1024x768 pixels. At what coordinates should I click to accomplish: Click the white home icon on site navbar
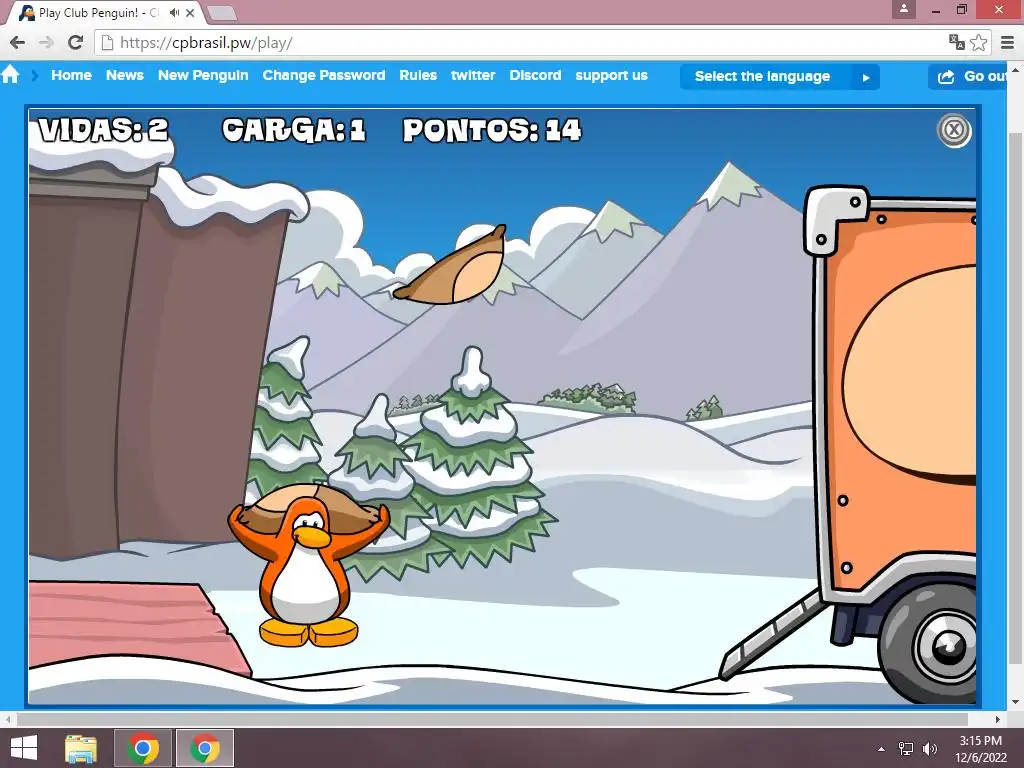10,74
